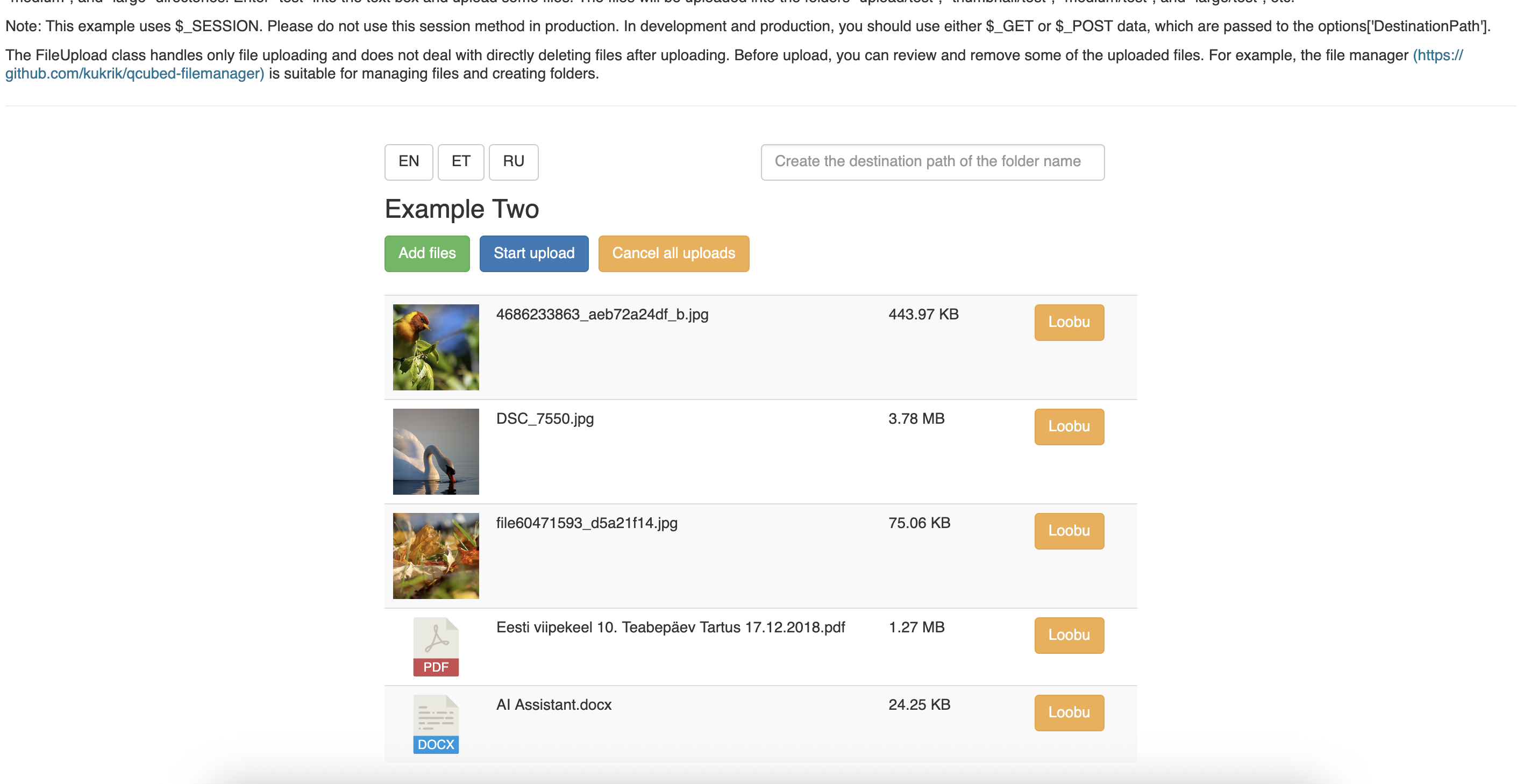Focus the destination path folder name field
The image size is (1524, 784).
932,161
